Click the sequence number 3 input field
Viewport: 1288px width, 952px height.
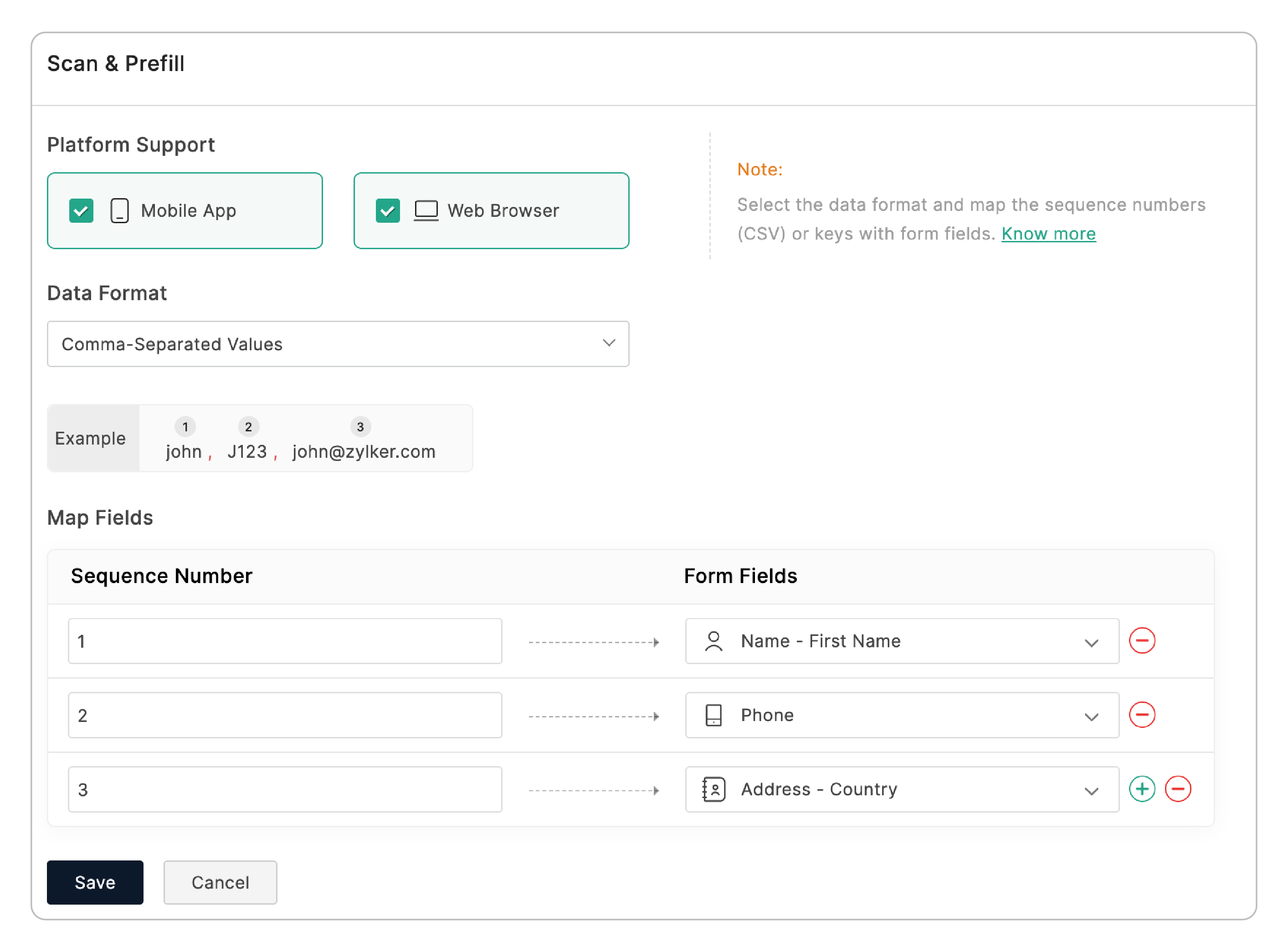tap(285, 789)
